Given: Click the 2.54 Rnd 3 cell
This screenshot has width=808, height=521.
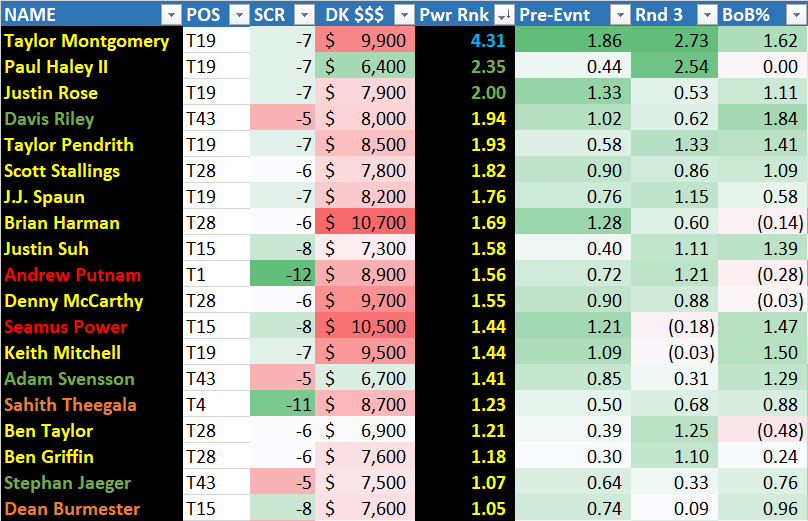Looking at the screenshot, I should (675, 66).
